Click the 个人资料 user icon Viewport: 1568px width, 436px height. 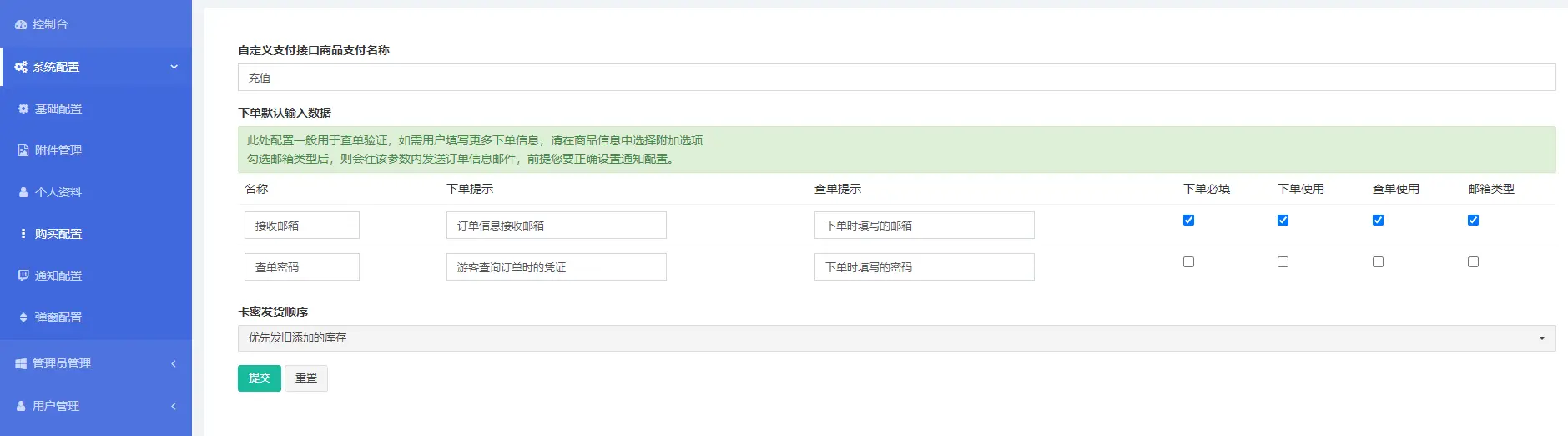(23, 192)
